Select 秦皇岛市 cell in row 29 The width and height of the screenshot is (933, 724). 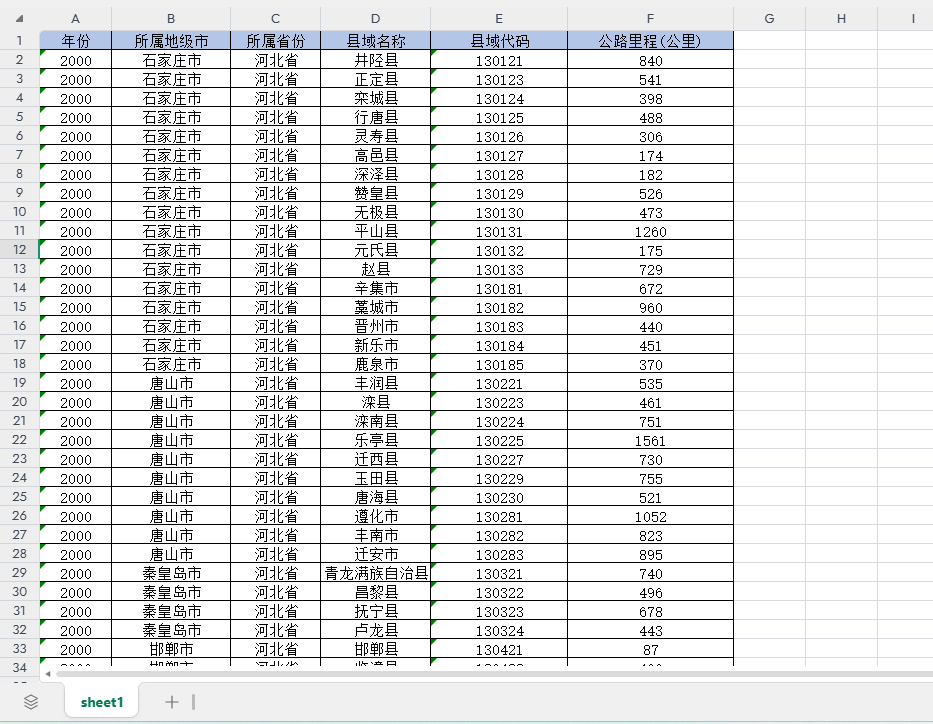[171, 573]
